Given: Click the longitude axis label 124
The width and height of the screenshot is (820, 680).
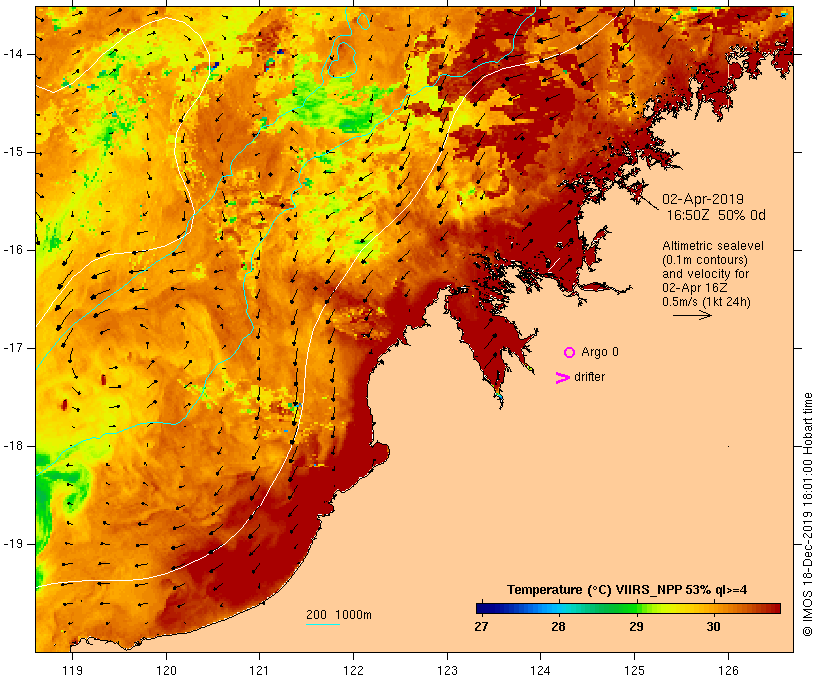Looking at the screenshot, I should 540,671.
